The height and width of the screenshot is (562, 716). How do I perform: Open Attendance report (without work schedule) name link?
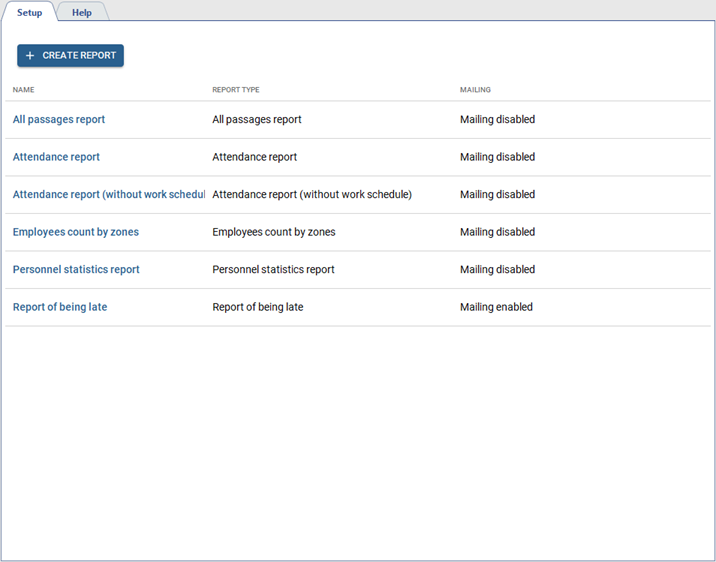point(108,195)
